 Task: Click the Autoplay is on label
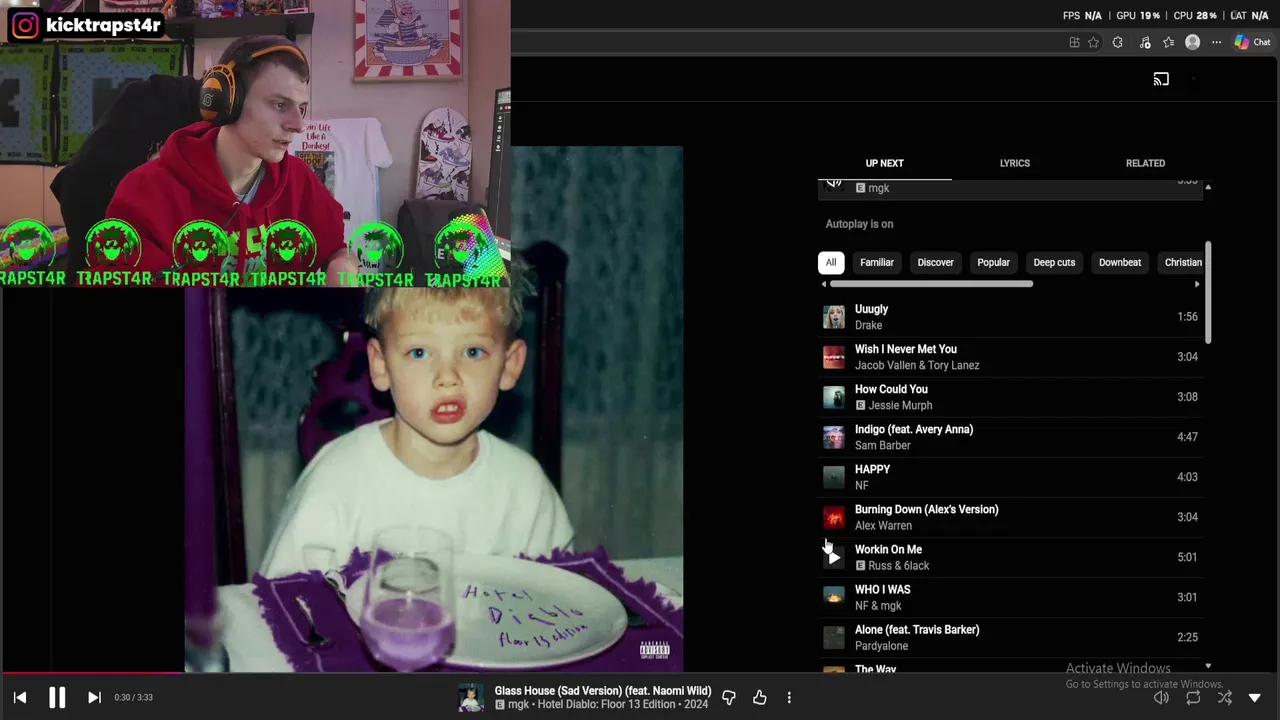[859, 224]
